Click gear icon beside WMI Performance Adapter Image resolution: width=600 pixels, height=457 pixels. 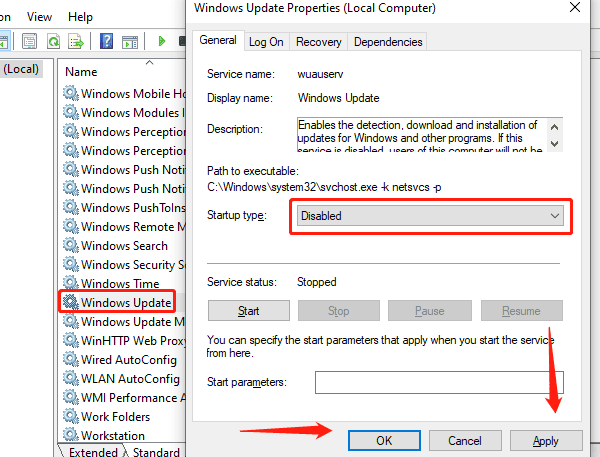pyautogui.click(x=70, y=397)
